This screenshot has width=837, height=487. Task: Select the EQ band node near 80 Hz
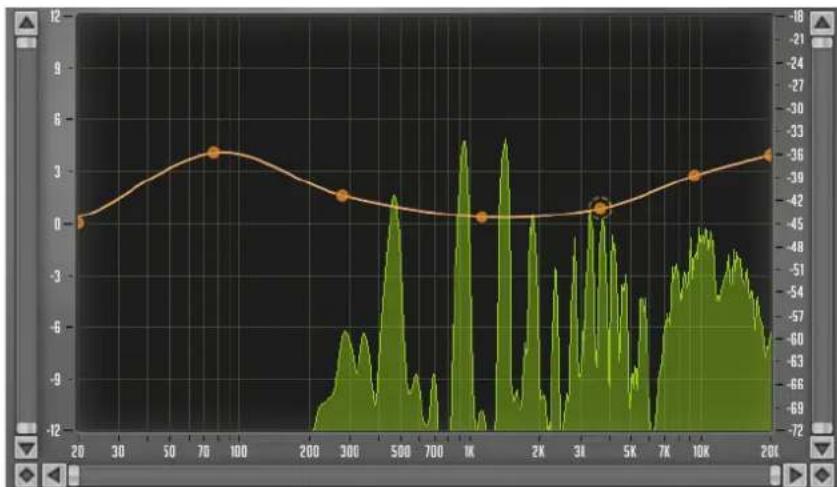214,153
